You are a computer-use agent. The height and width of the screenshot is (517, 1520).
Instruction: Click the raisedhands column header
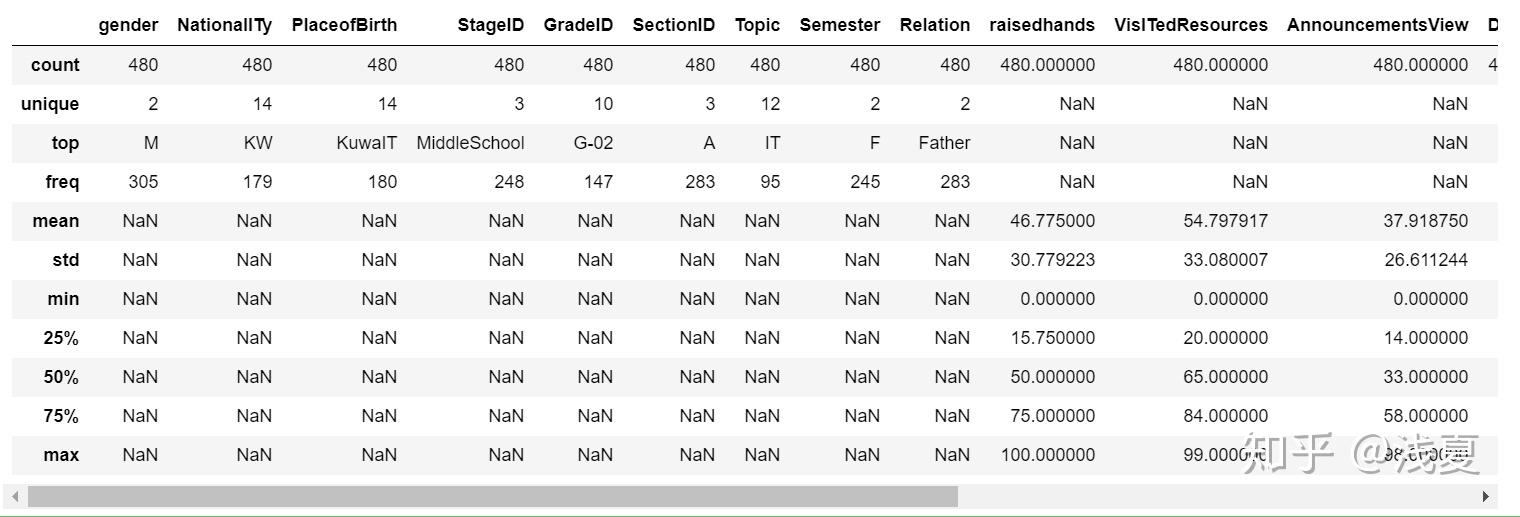pyautogui.click(x=1041, y=25)
